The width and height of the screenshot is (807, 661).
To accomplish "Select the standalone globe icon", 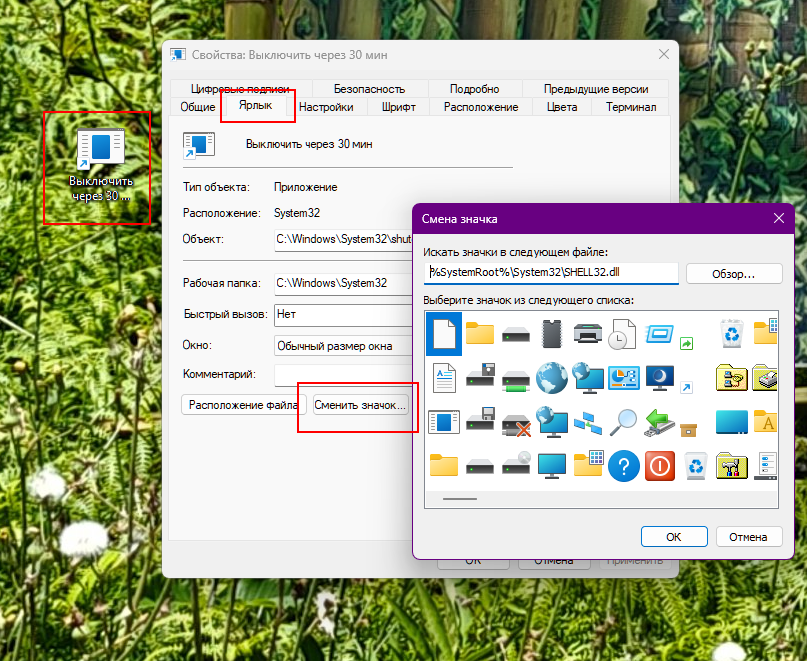I will (x=551, y=377).
